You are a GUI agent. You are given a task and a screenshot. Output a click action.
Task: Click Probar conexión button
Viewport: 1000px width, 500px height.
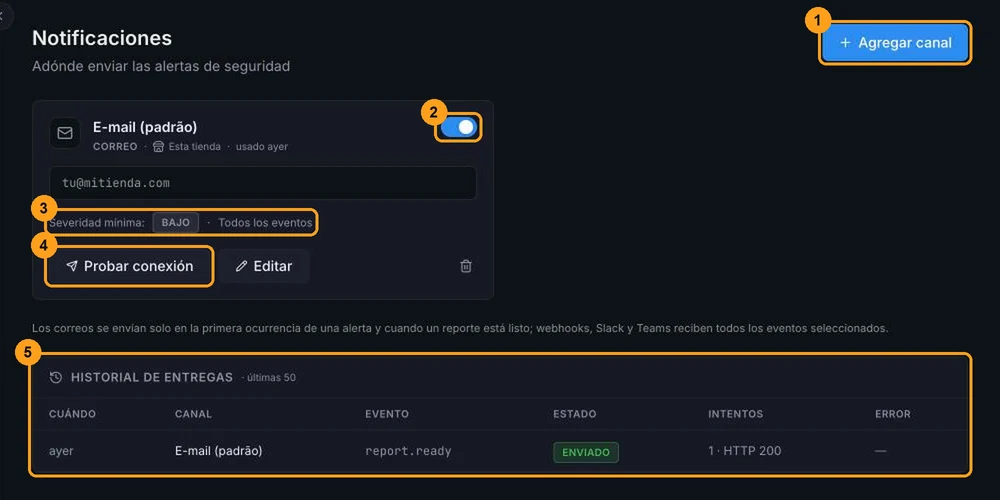[x=129, y=266]
